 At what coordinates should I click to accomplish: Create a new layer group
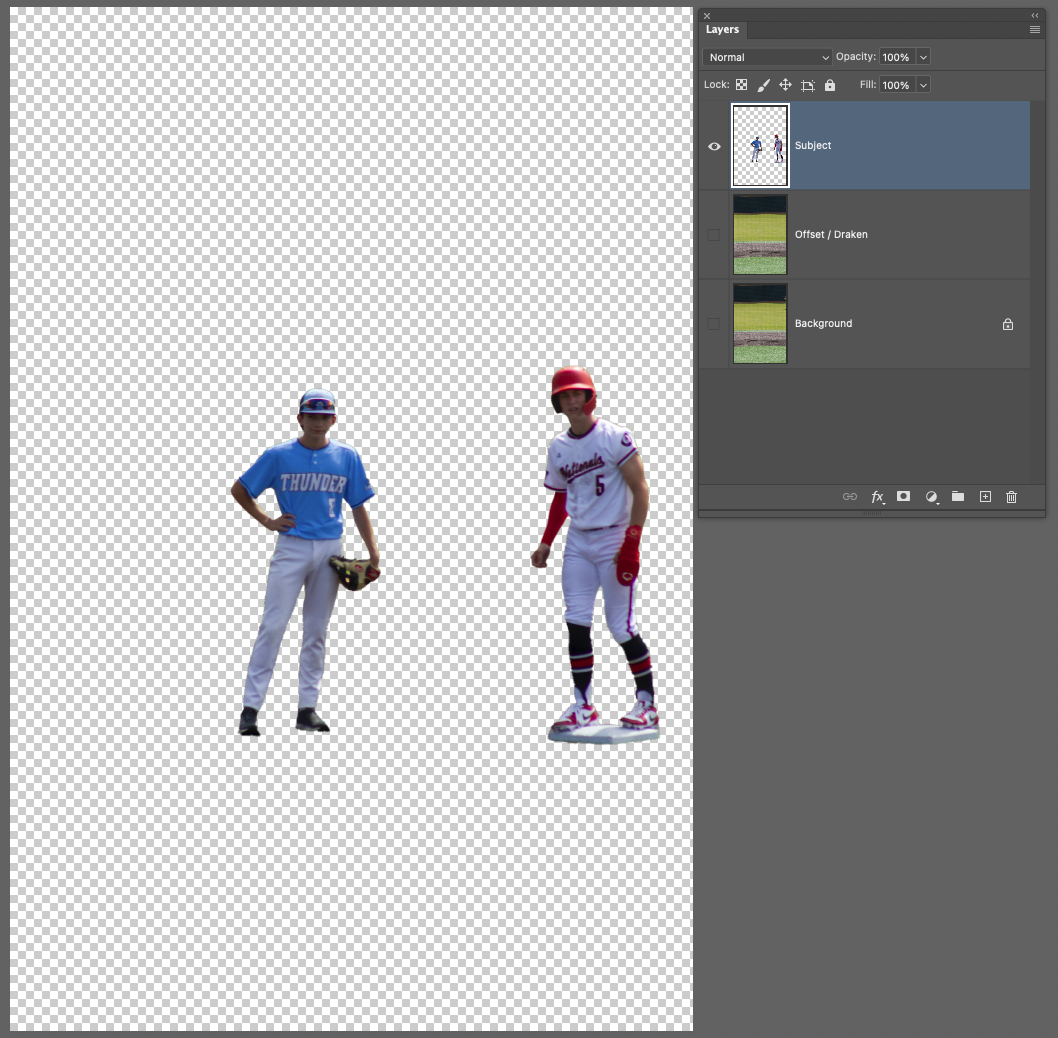click(x=957, y=496)
